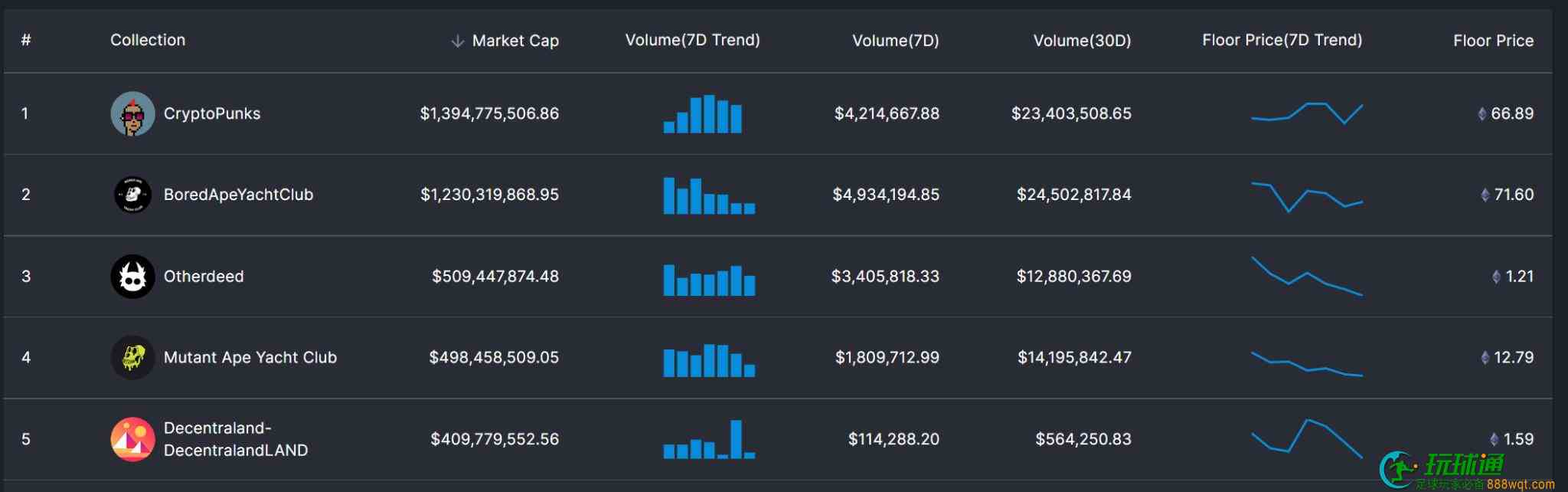Click the Mutant Ape Yacht Club volume bar chart

[709, 360]
